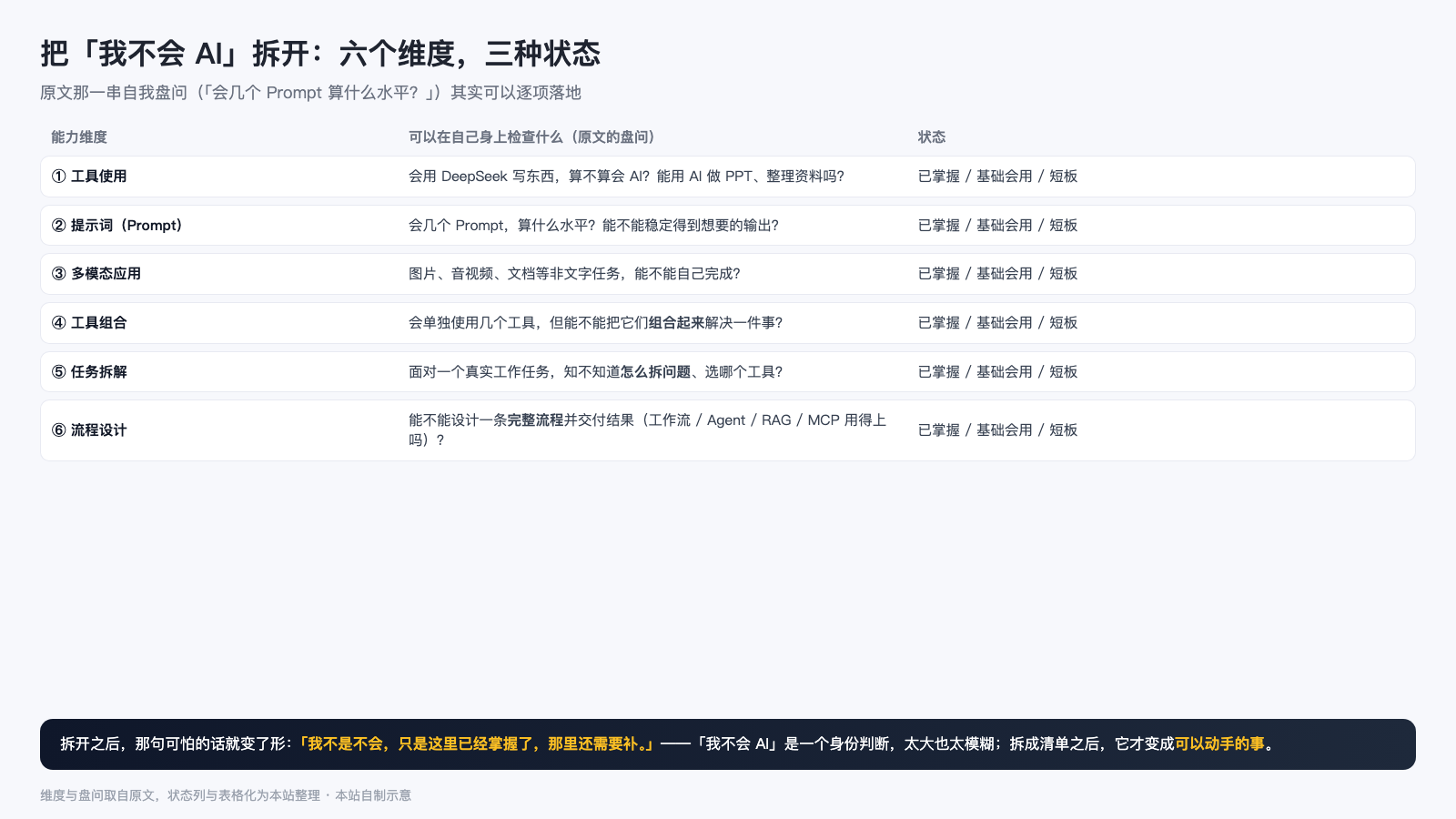The width and height of the screenshot is (1456, 819).
Task: Click the status cell in 多模态应用 row
Action: tap(997, 274)
